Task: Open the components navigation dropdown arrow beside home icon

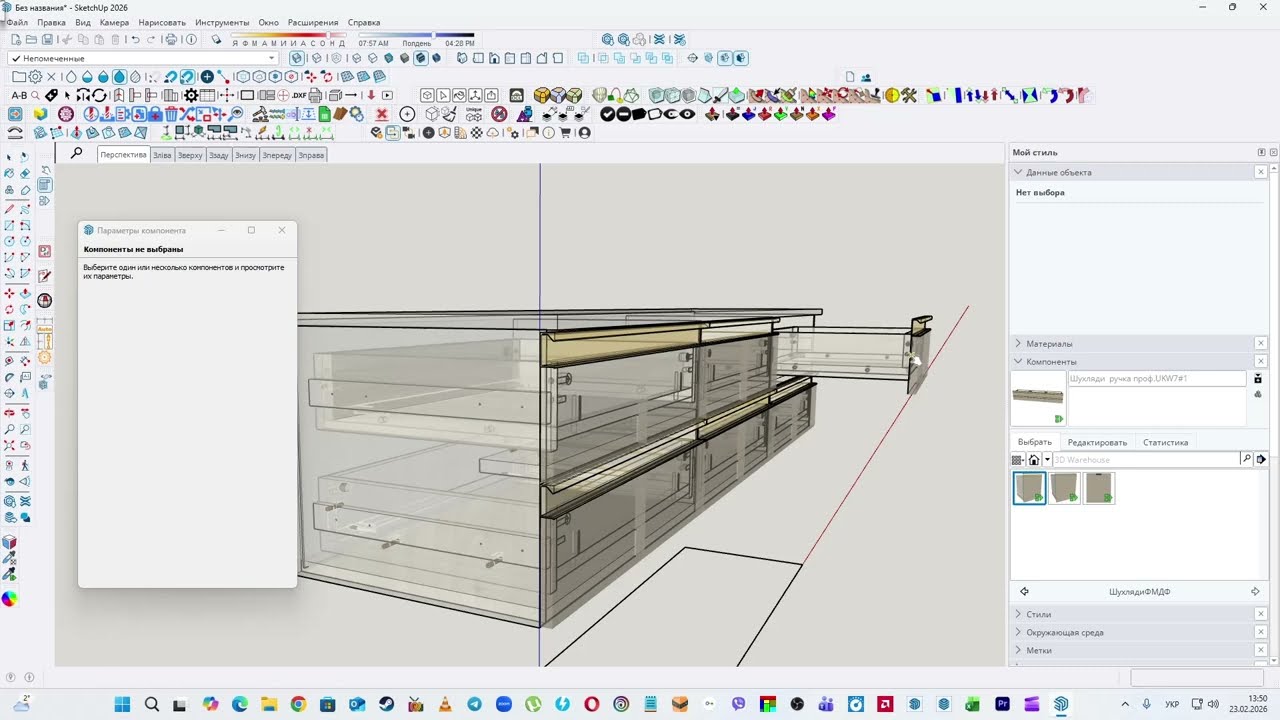Action: pyautogui.click(x=1047, y=460)
